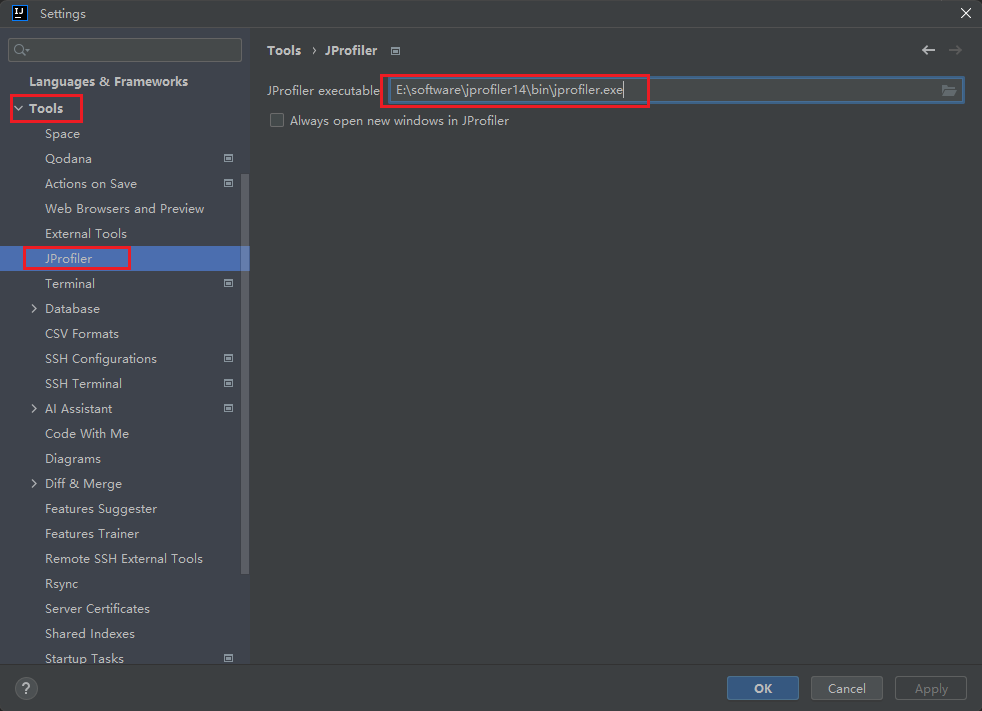Click the project icon next to SSH Configurations

click(x=229, y=358)
